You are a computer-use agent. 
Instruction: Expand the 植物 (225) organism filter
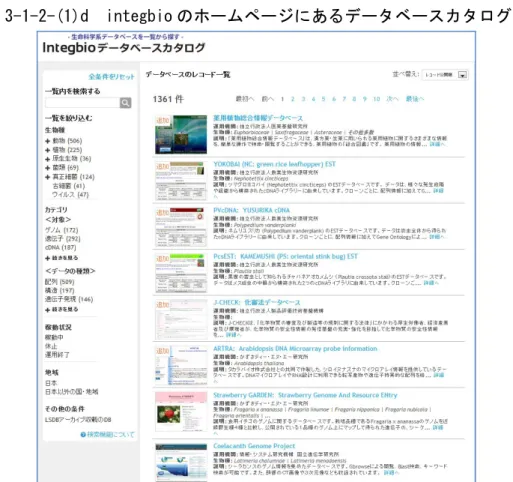[47, 150]
